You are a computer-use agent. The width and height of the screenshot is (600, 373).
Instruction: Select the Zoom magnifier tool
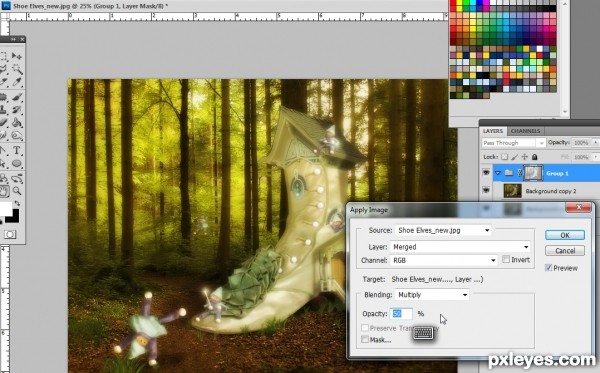click(x=16, y=191)
